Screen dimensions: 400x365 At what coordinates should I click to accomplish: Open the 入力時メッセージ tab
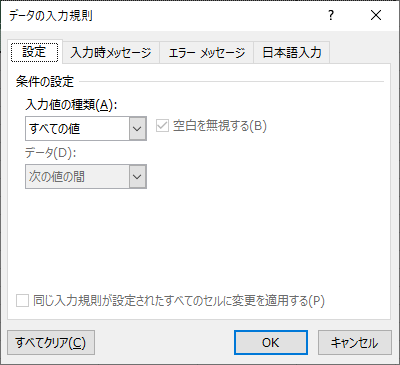pos(111,53)
